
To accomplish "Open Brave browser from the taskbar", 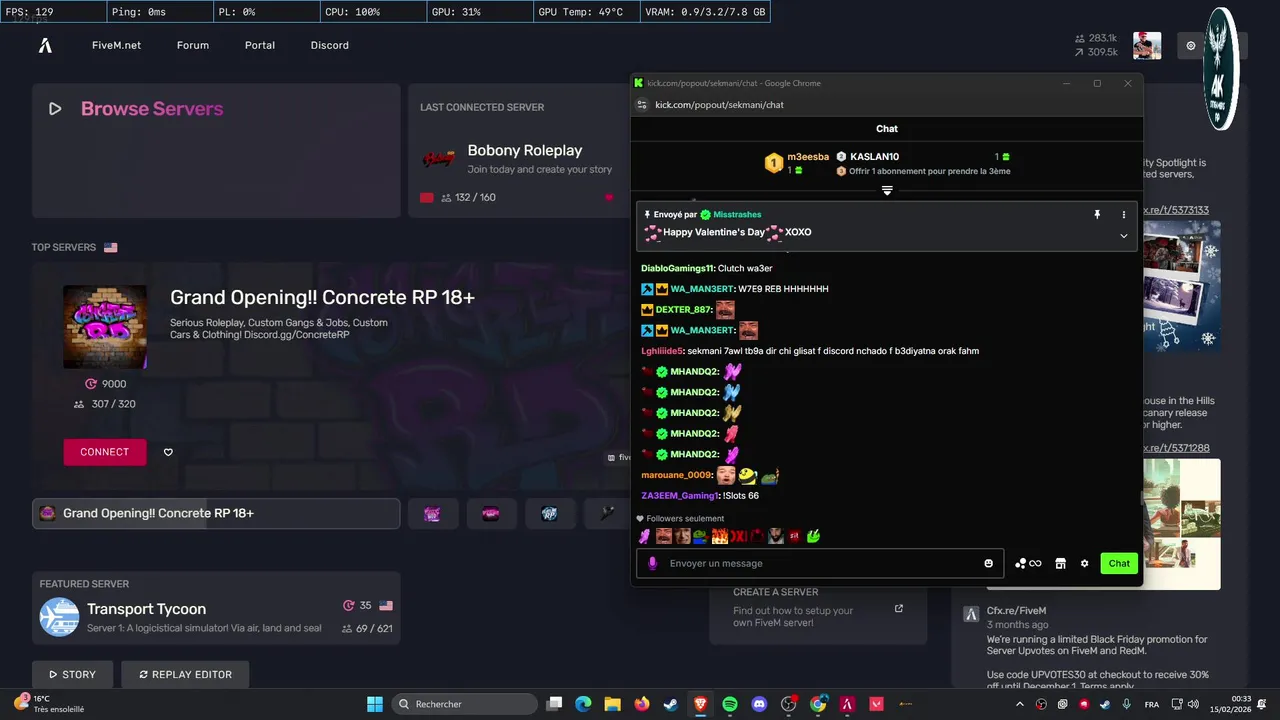I will [x=700, y=704].
